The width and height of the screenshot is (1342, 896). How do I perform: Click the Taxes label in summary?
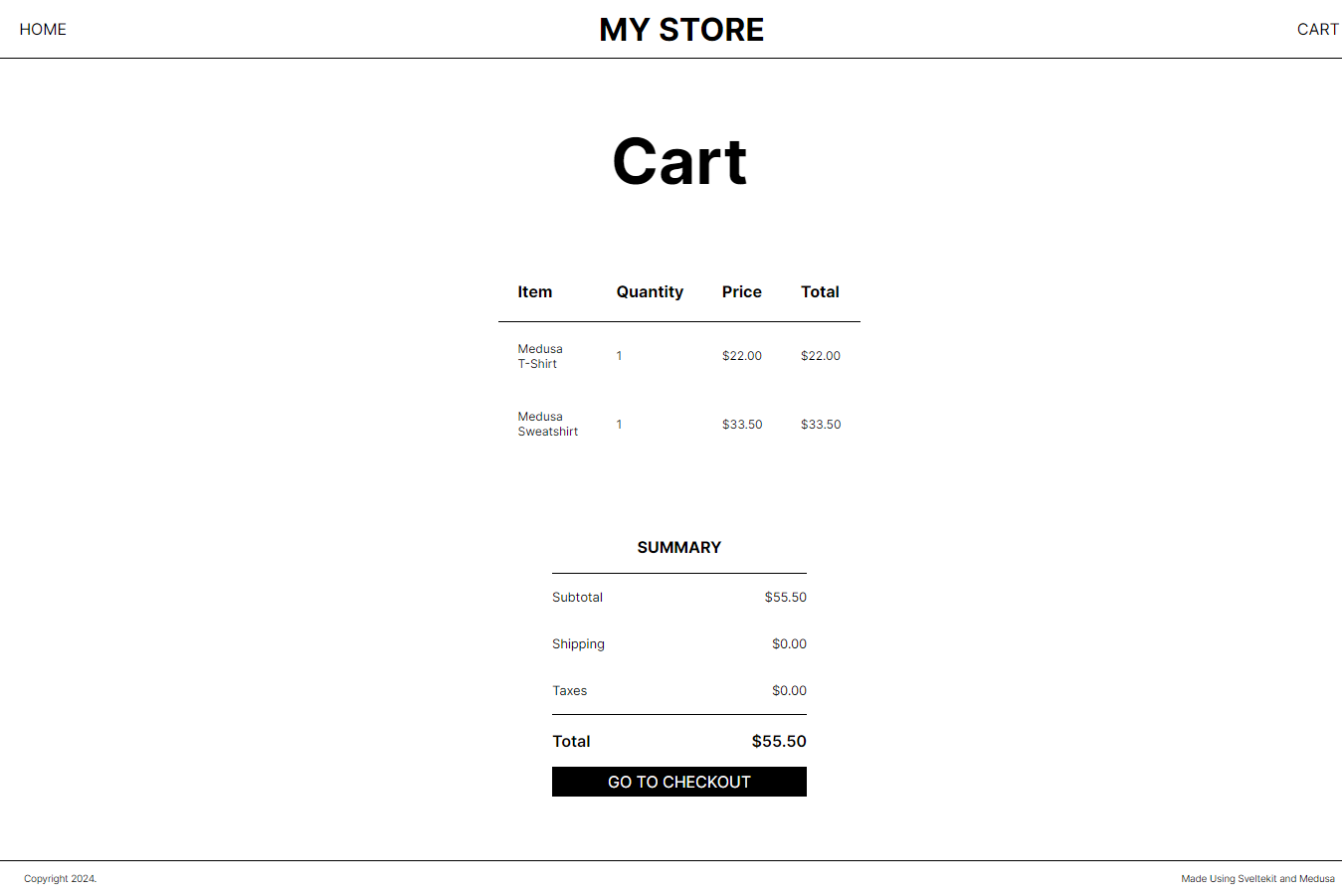pyautogui.click(x=570, y=691)
